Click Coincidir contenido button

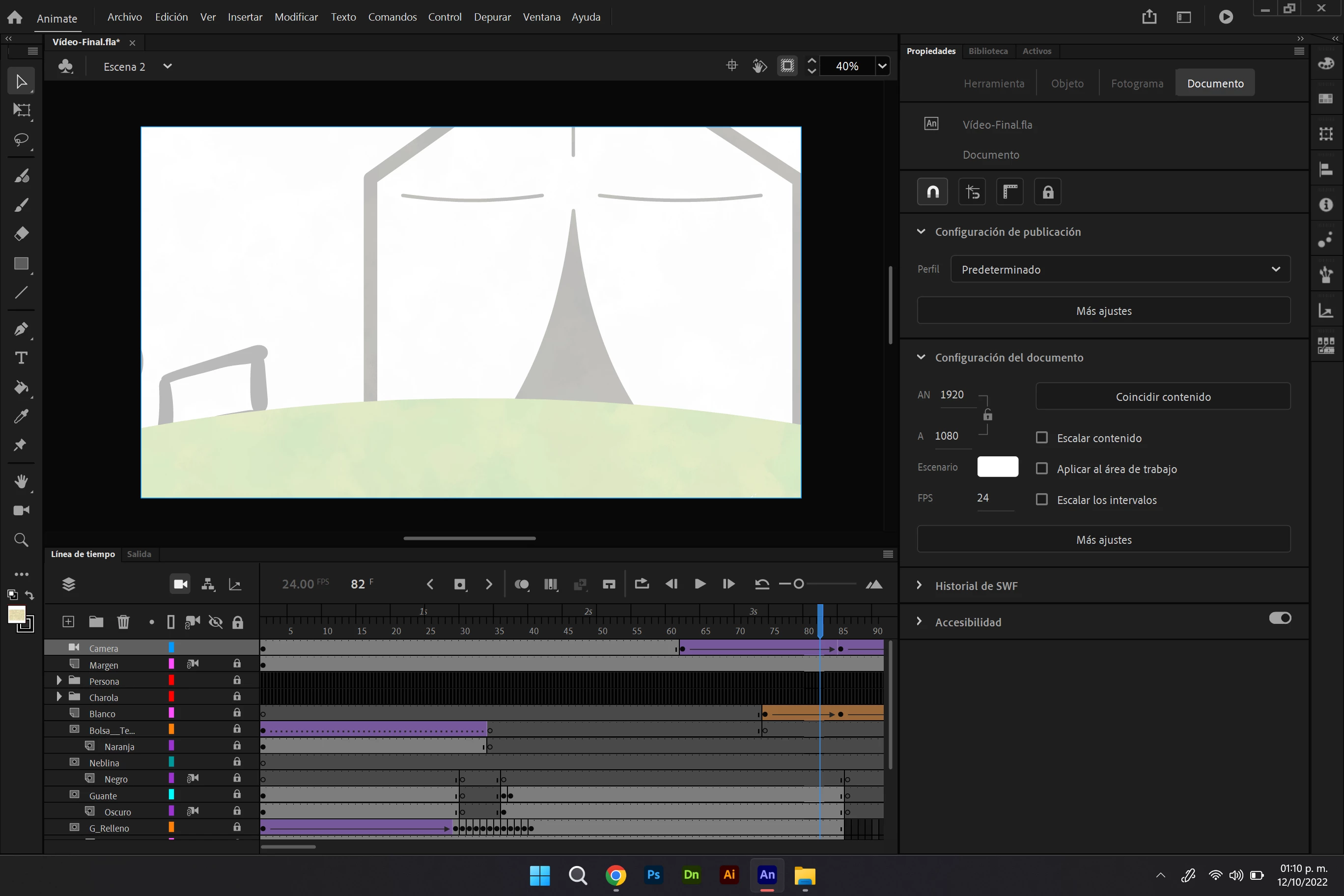tap(1162, 396)
